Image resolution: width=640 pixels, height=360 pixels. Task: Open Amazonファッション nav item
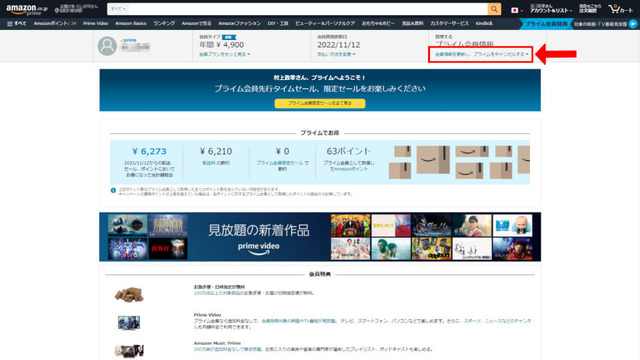[x=240, y=24]
